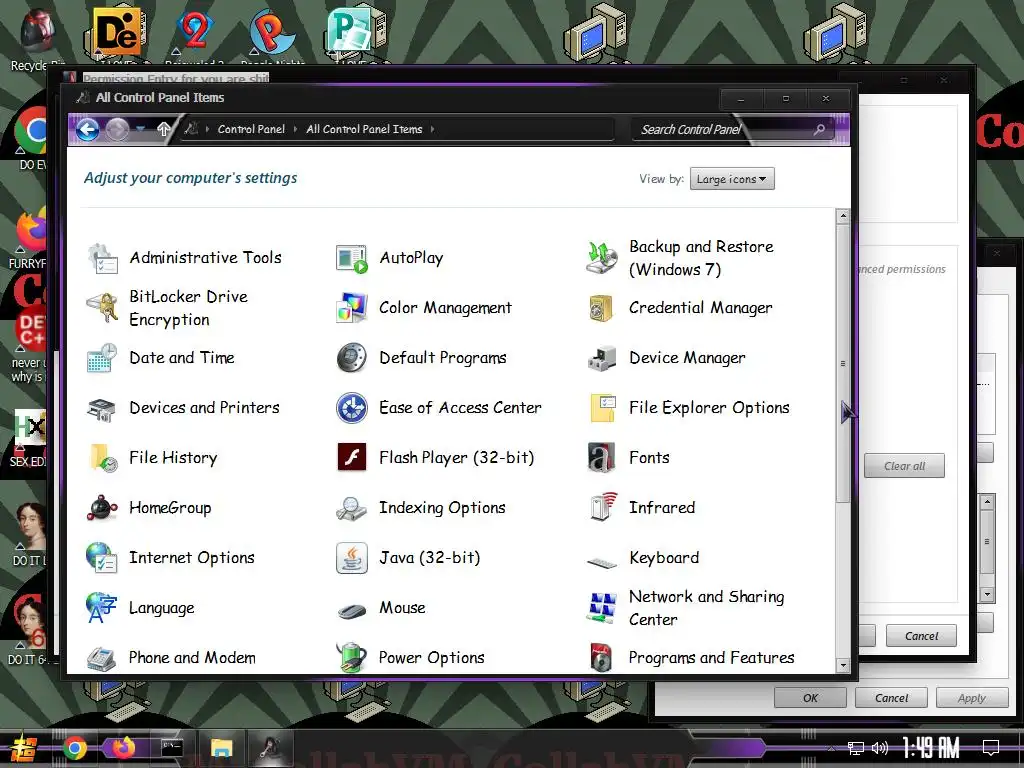Open the Date and Time icon
The image size is (1024, 768).
tap(103, 358)
